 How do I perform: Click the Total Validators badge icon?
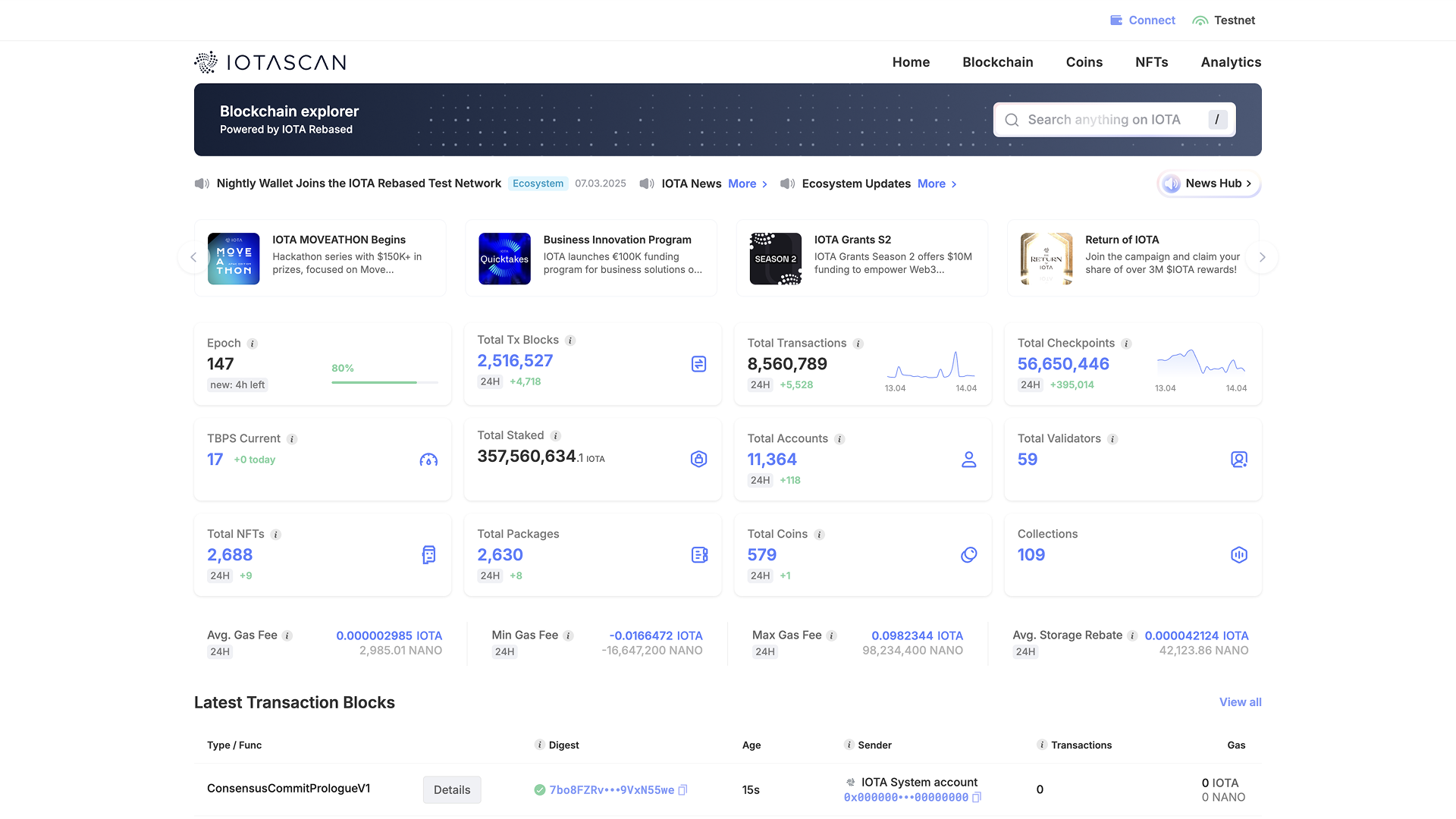coord(1238,460)
